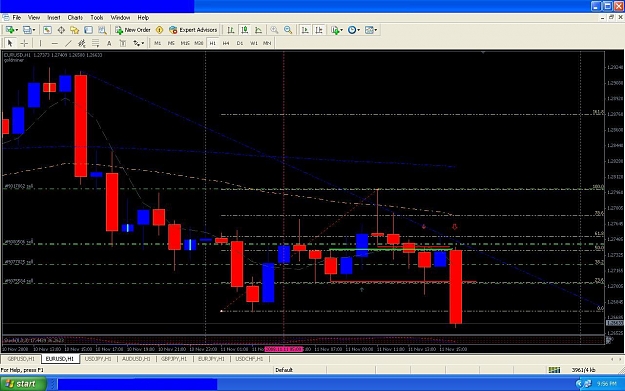625x391 pixels.
Task: Select the vertical line drawing tool
Action: [40, 43]
